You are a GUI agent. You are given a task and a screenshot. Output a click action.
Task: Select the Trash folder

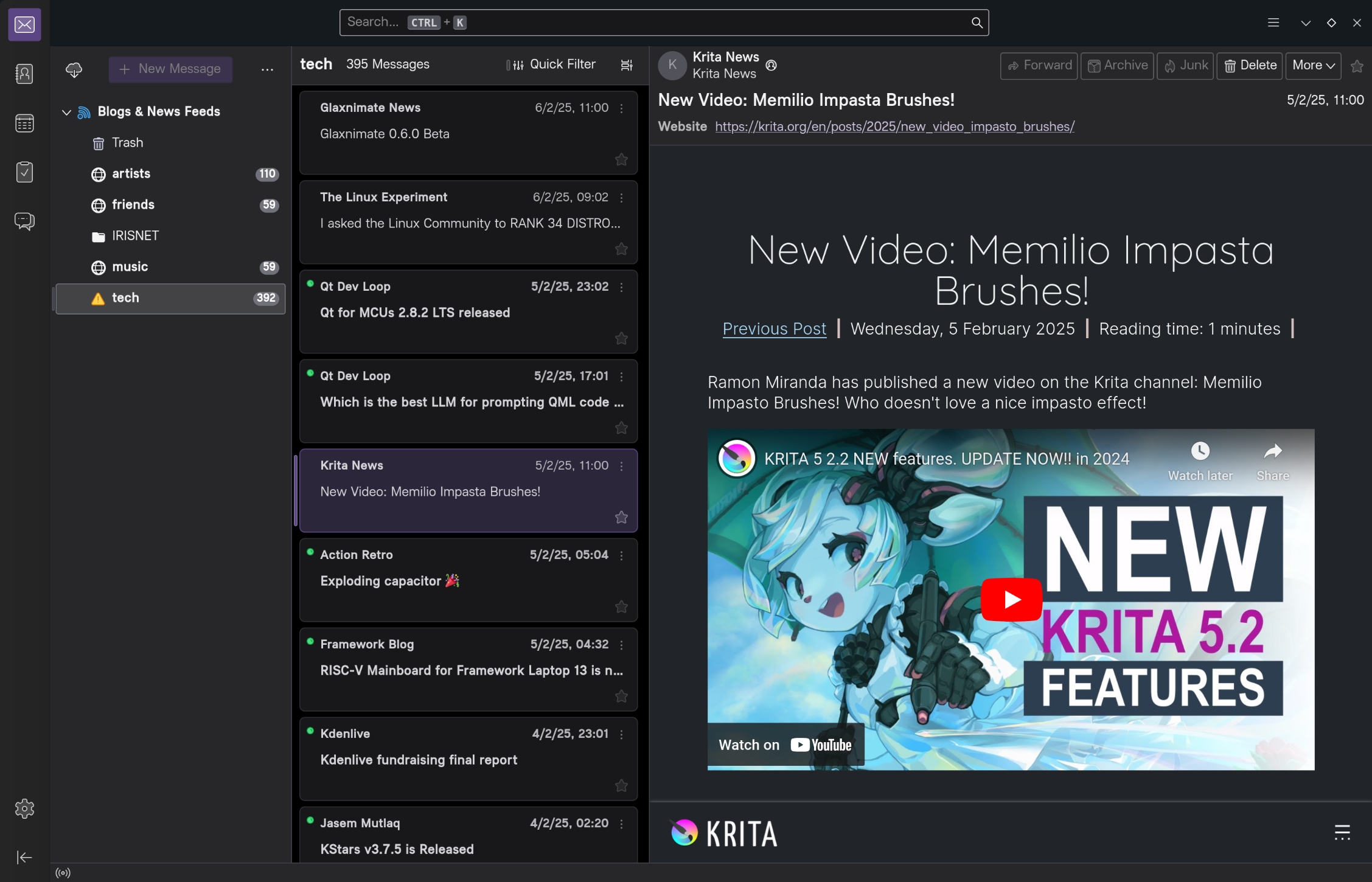[171, 143]
